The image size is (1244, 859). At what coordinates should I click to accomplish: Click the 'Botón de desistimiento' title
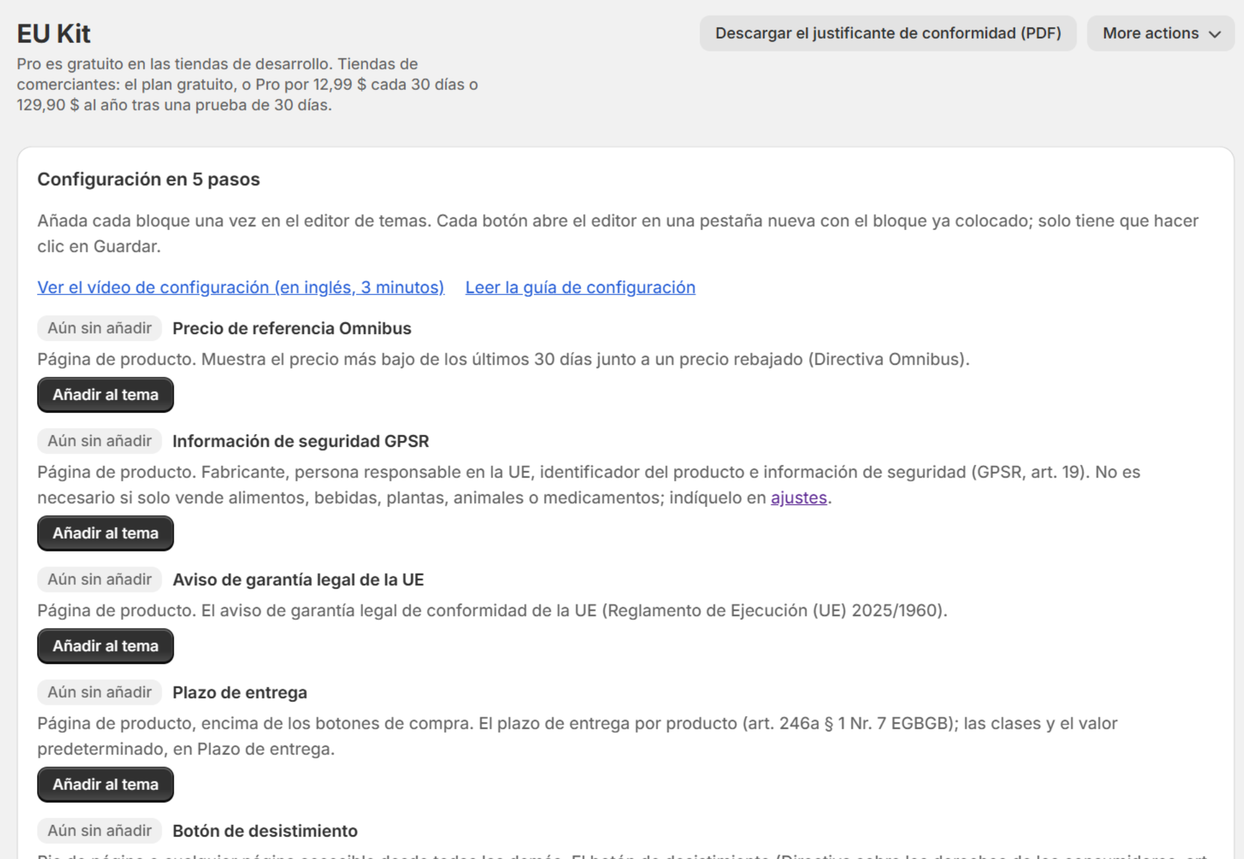(265, 830)
